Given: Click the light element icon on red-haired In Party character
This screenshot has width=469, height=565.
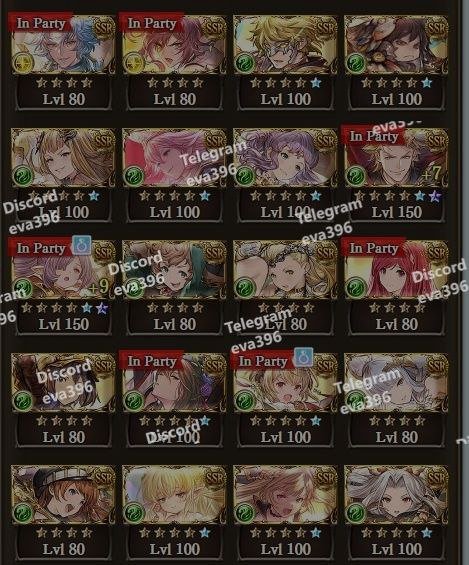Looking at the screenshot, I should [134, 62].
